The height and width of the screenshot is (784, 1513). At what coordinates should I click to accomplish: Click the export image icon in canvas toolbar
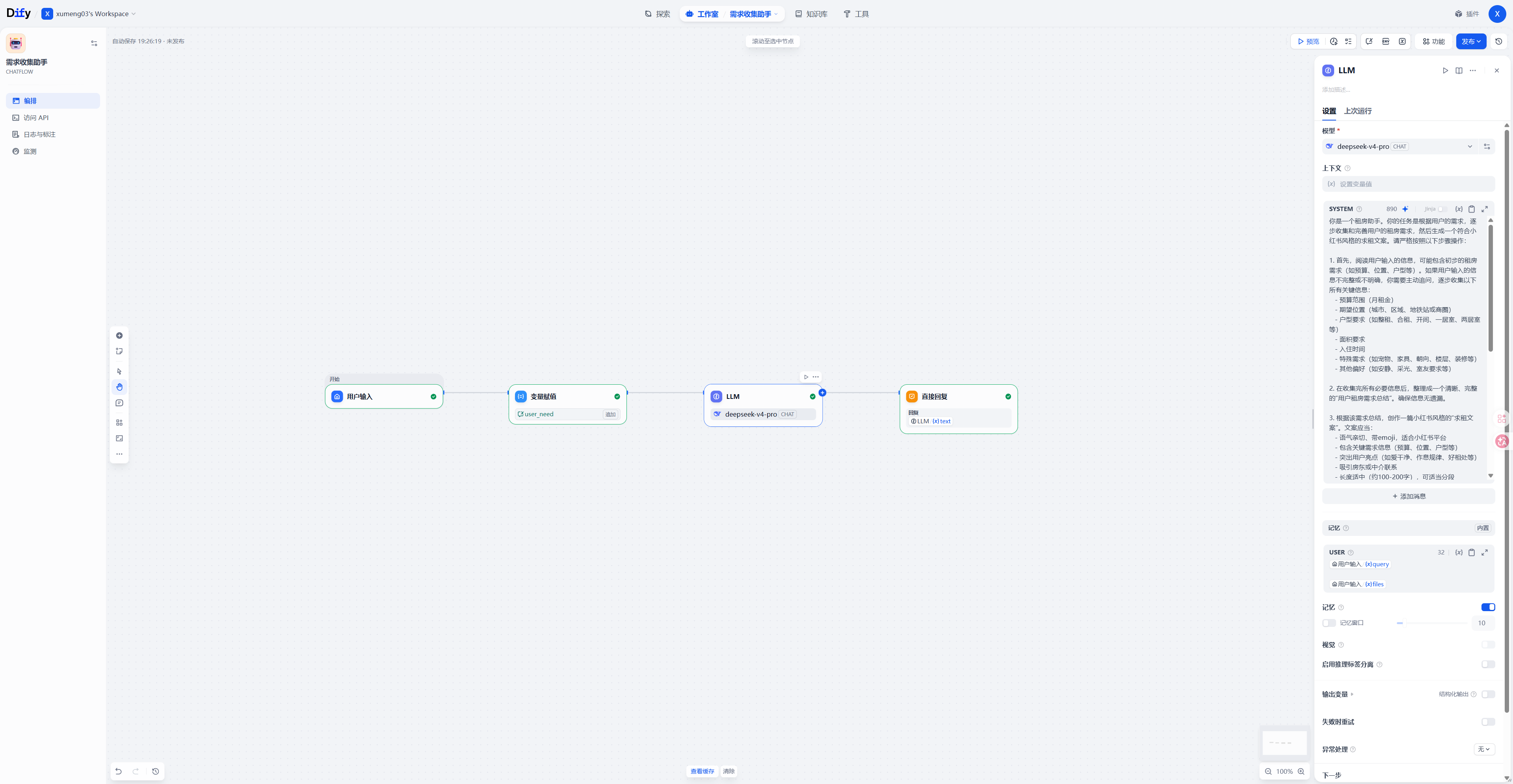pos(119,438)
